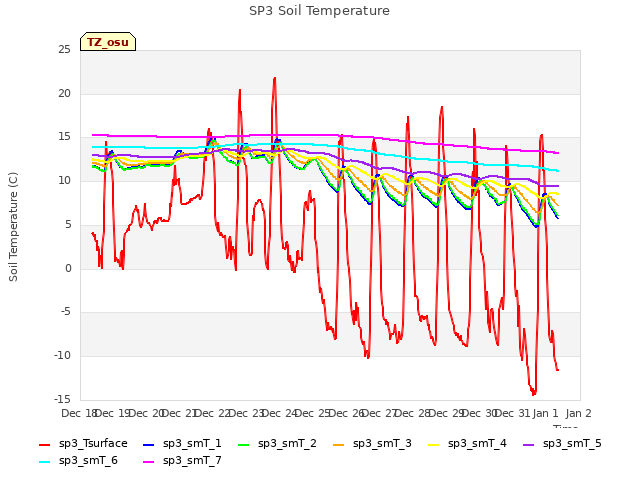Click the cyan sp3_smT_6 legend swatch
Screen dimensions: 640x480
[44, 462]
